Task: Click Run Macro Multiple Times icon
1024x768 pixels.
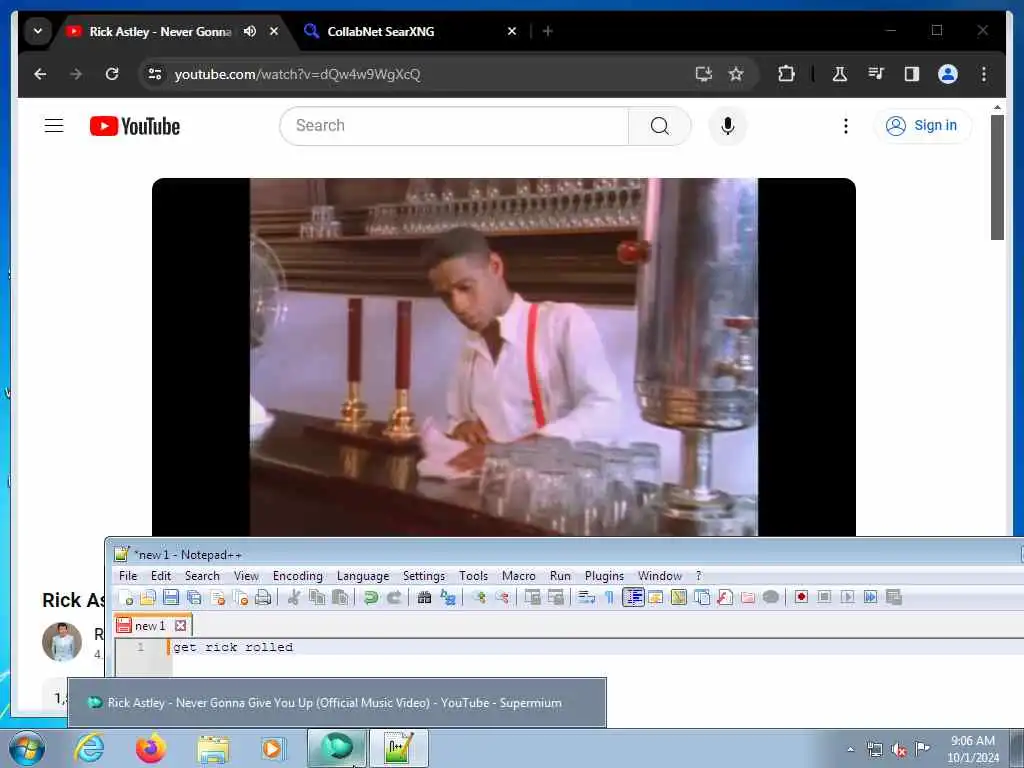Action: [870, 598]
